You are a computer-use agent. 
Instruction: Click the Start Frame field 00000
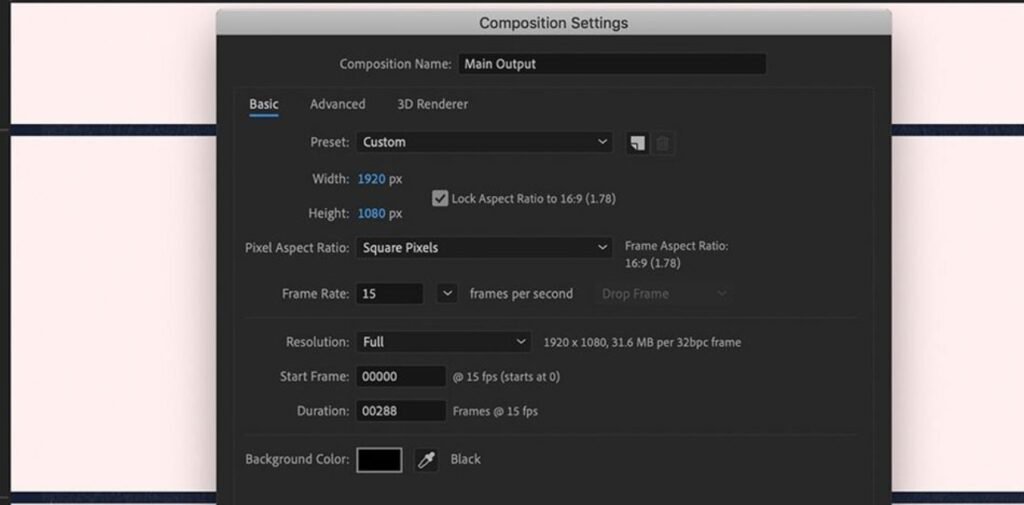[x=400, y=377]
